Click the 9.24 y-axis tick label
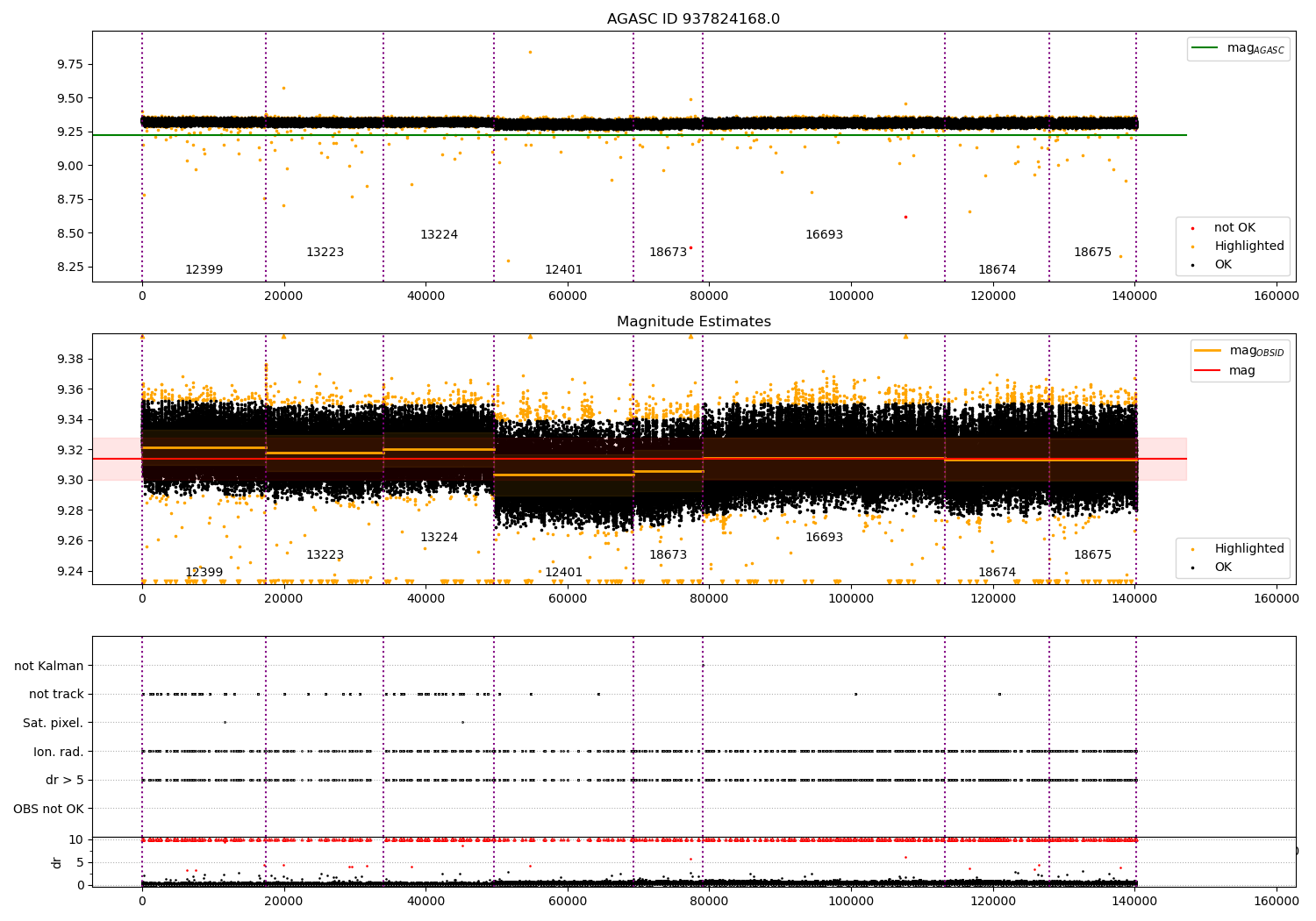 [x=70, y=571]
